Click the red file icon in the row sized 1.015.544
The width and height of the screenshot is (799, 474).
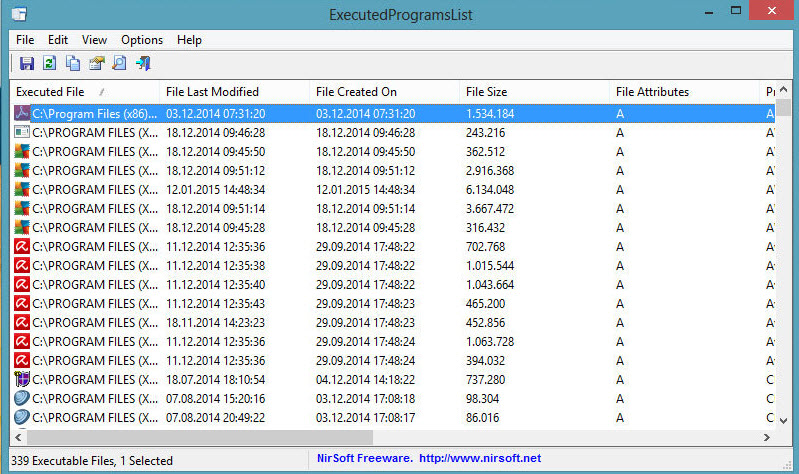tap(22, 266)
